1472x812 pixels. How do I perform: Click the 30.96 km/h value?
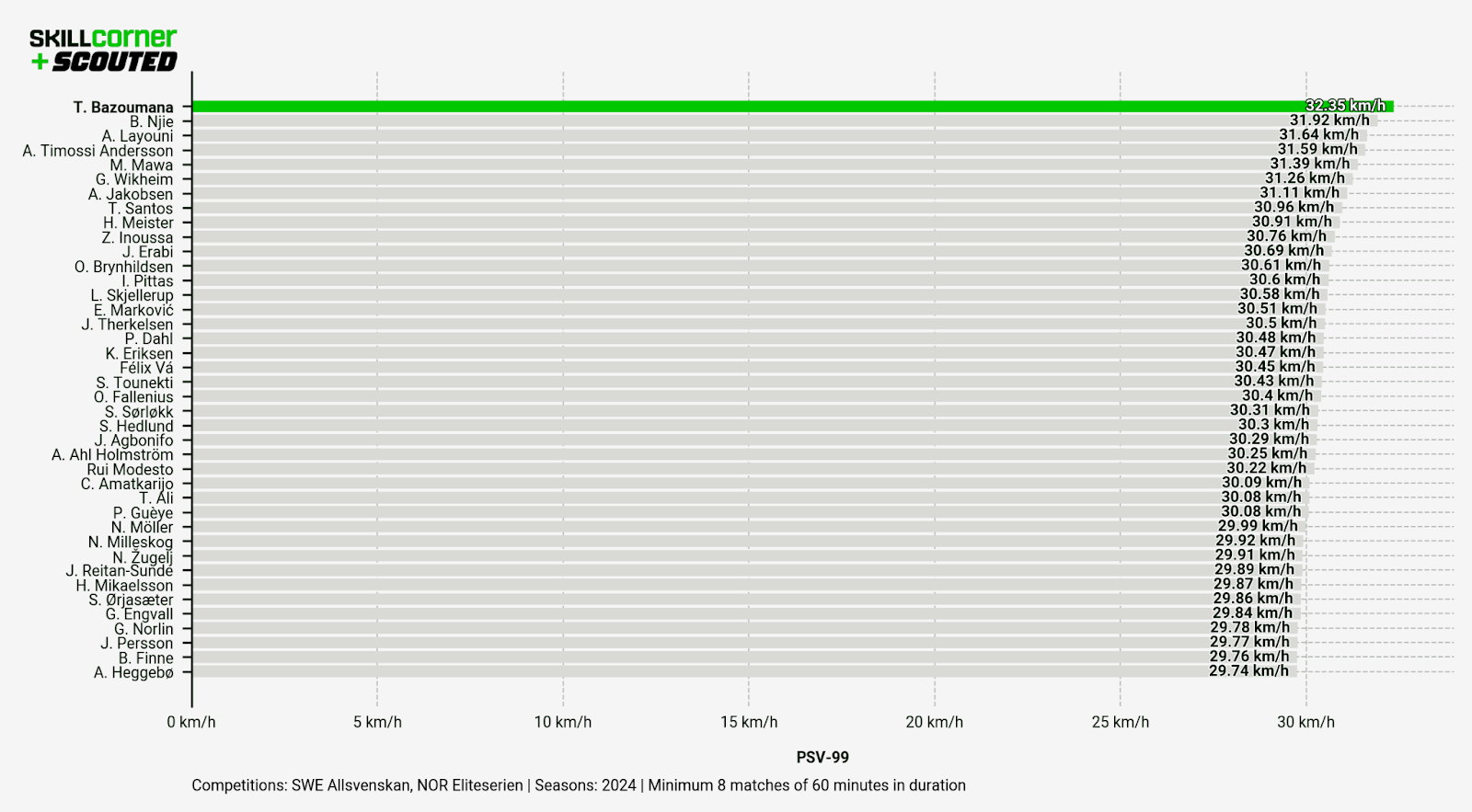pyautogui.click(x=1294, y=207)
